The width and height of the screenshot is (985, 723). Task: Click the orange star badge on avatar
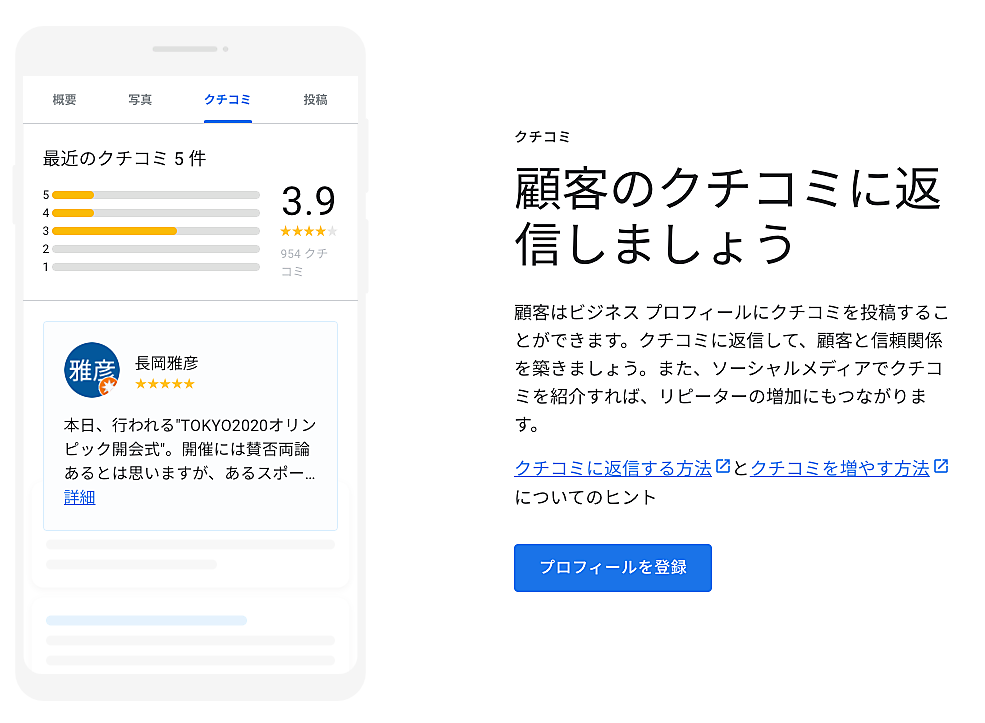[108, 386]
